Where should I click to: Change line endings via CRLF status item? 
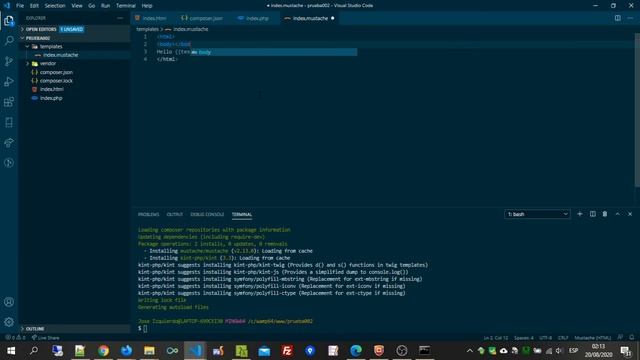tap(563, 338)
